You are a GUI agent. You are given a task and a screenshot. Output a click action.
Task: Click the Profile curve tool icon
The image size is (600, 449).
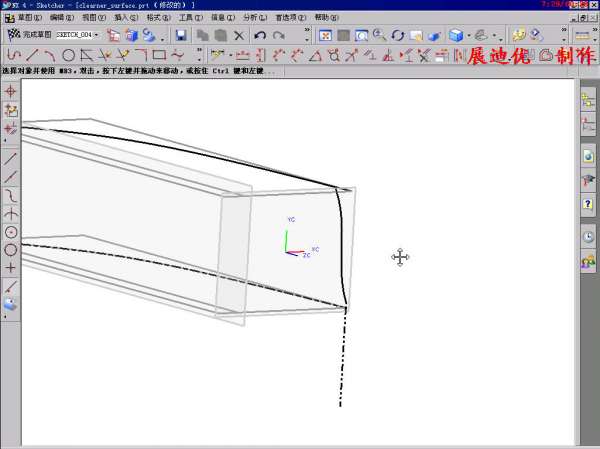(14, 55)
